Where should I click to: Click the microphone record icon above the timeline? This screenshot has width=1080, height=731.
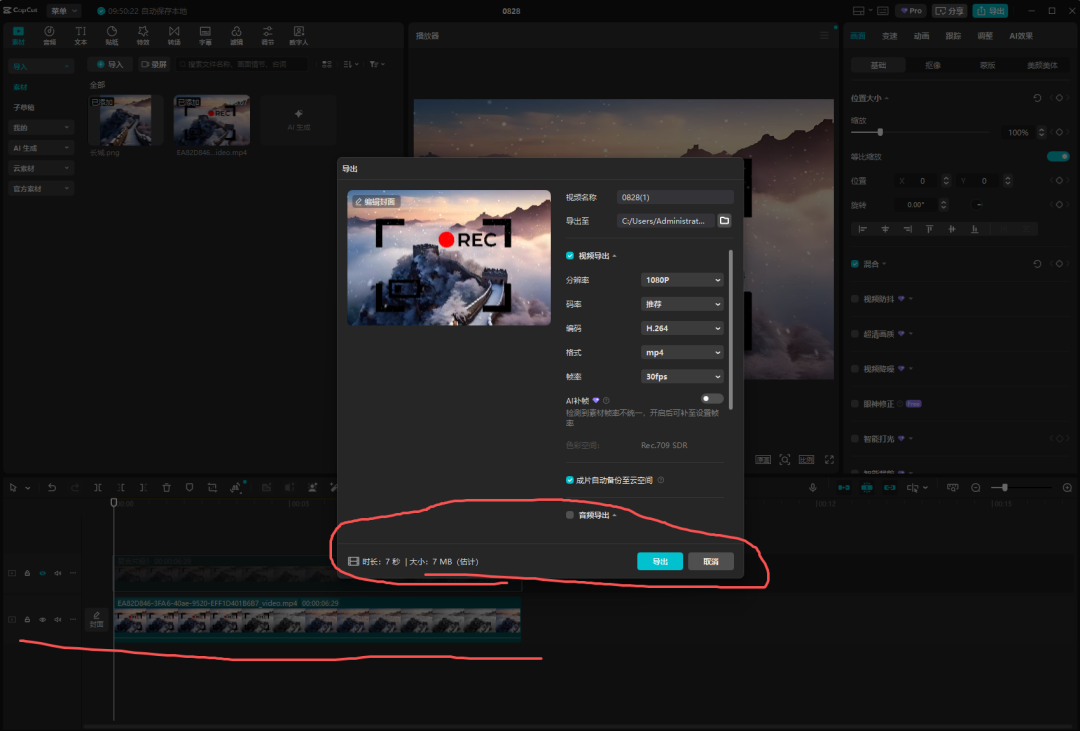[812, 487]
